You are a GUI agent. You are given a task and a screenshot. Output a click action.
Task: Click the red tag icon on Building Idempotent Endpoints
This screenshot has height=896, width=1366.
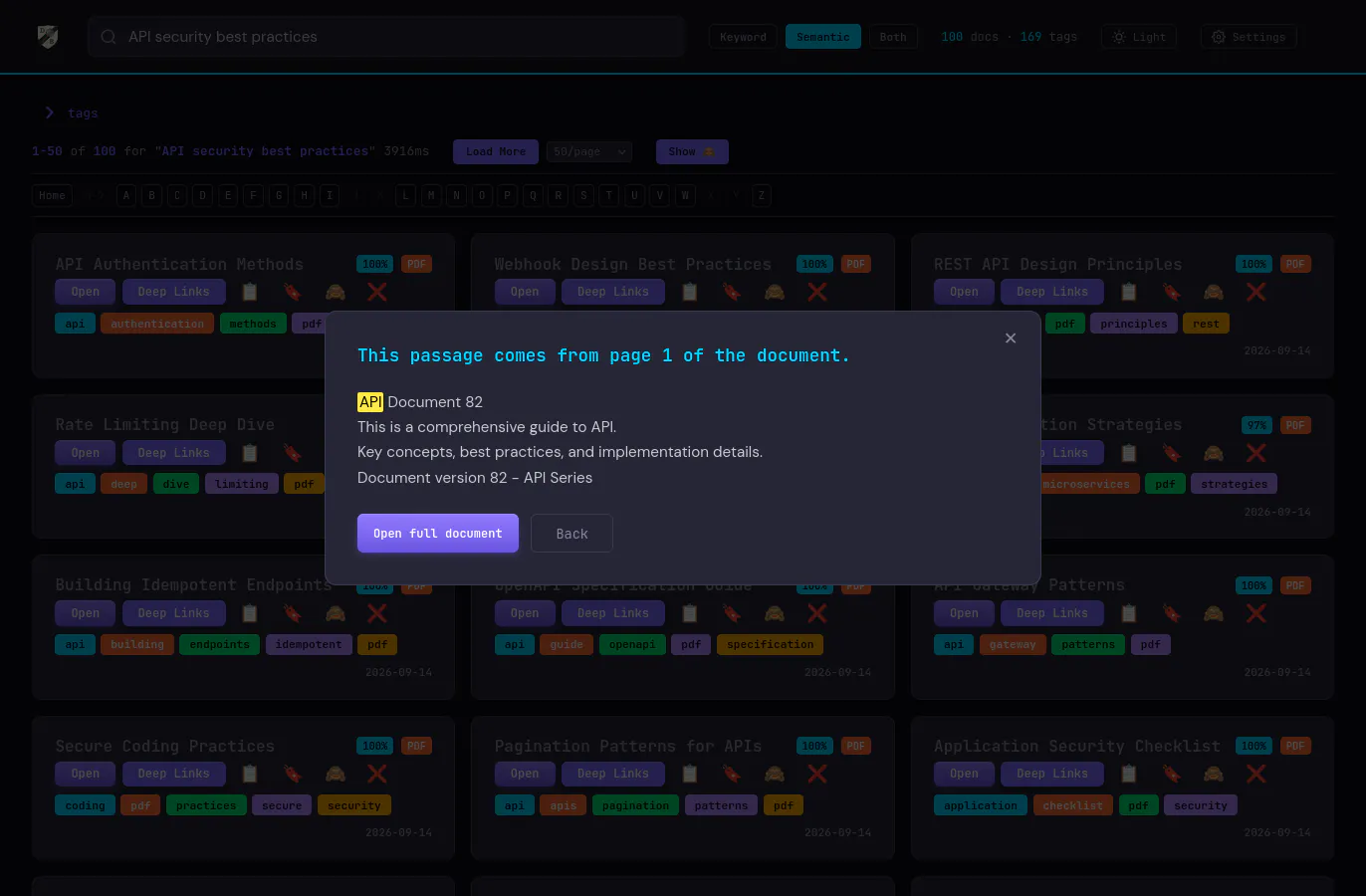coord(293,613)
